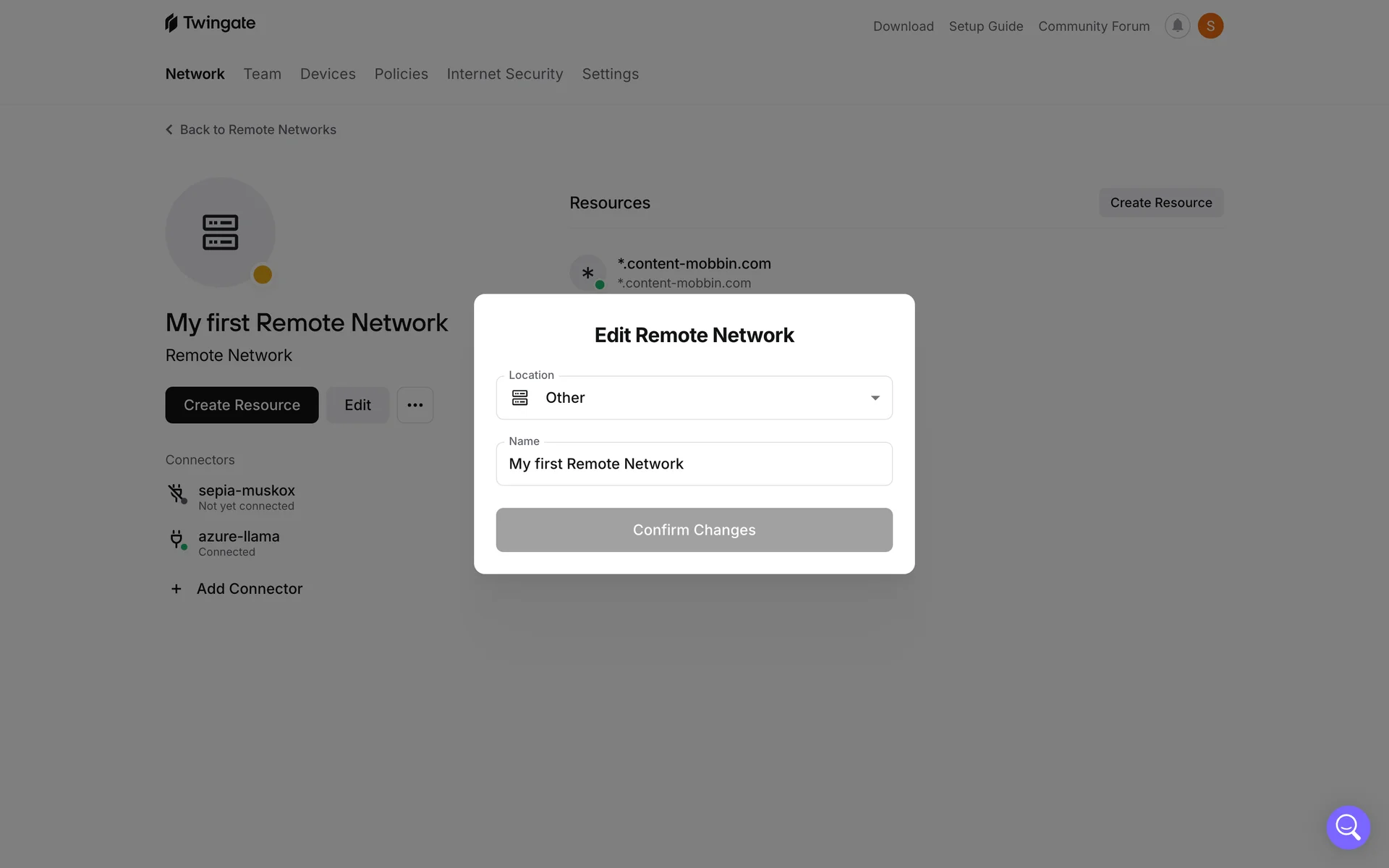Open the help search chat bubble
The image size is (1389, 868).
[1348, 827]
